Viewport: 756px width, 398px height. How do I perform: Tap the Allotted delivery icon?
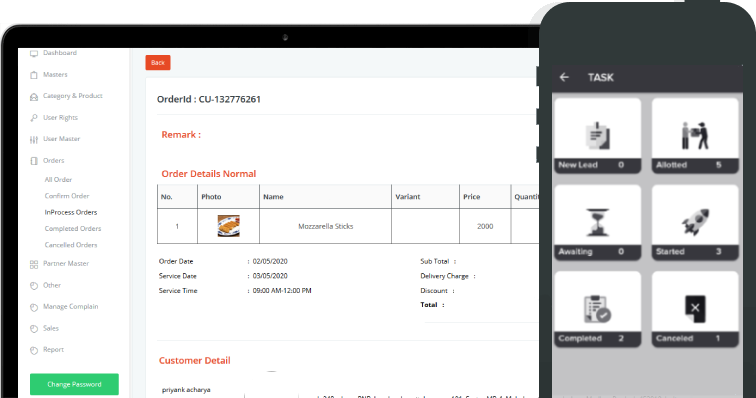[695, 136]
